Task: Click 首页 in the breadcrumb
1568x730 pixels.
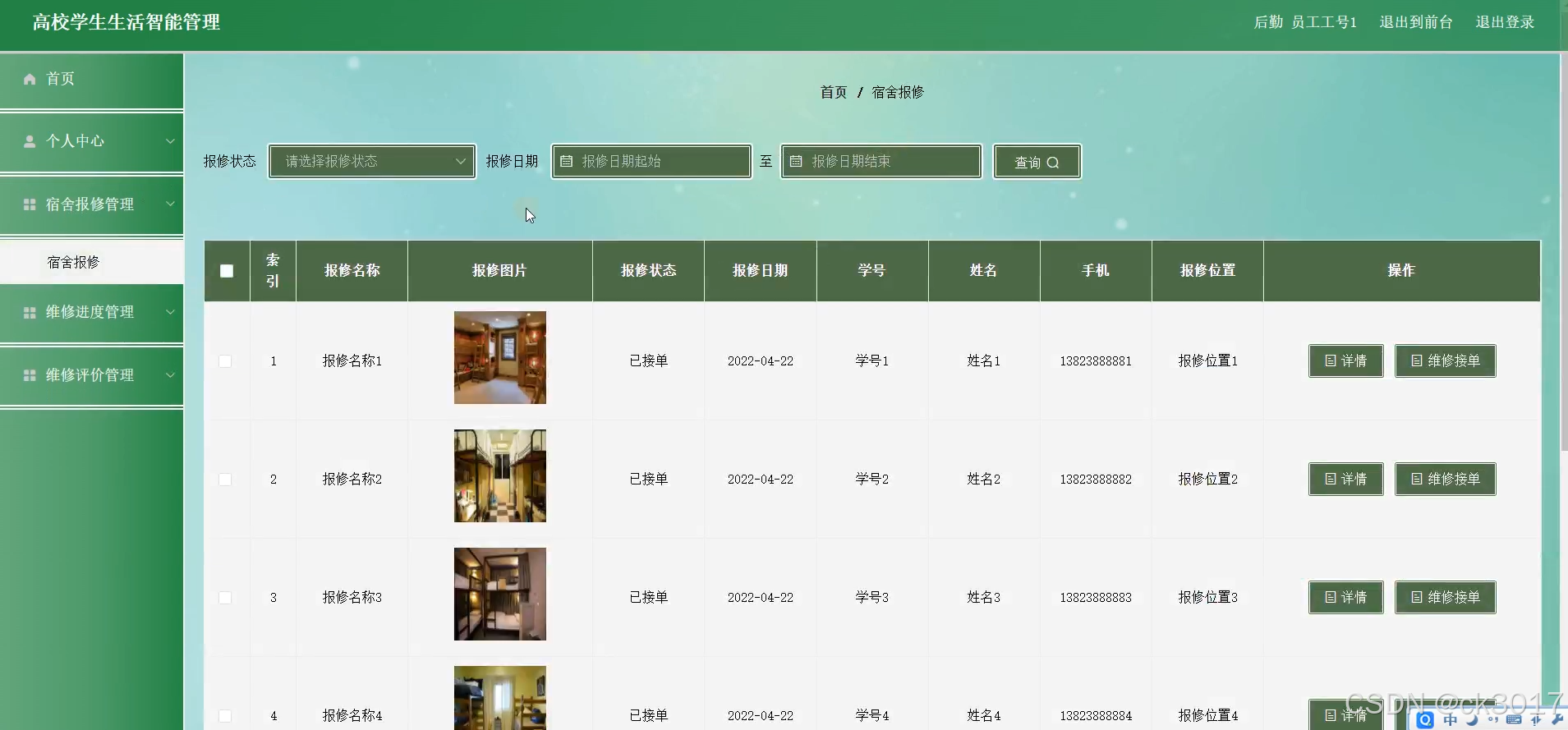Action: (x=833, y=92)
